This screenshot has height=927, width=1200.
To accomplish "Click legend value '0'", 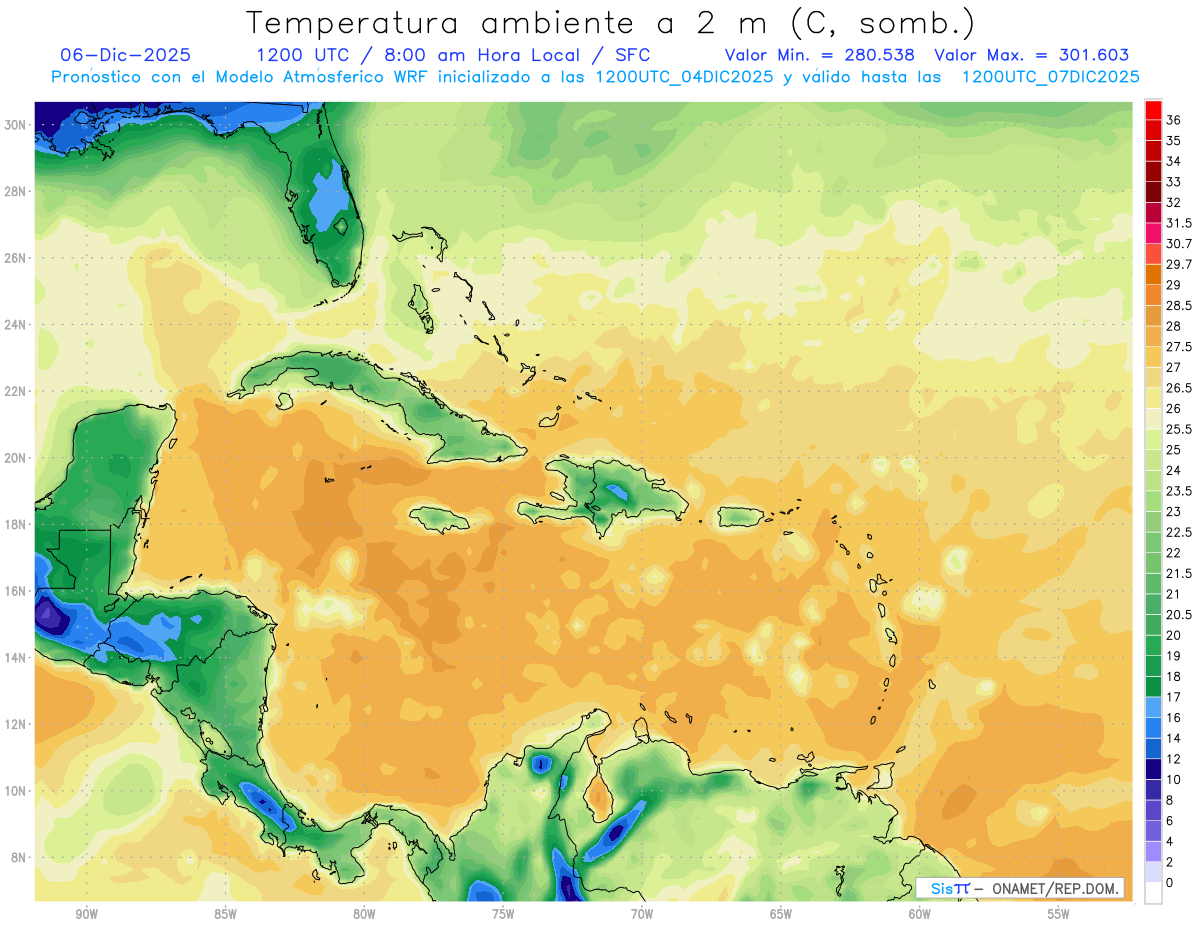I will [x=1170, y=883].
